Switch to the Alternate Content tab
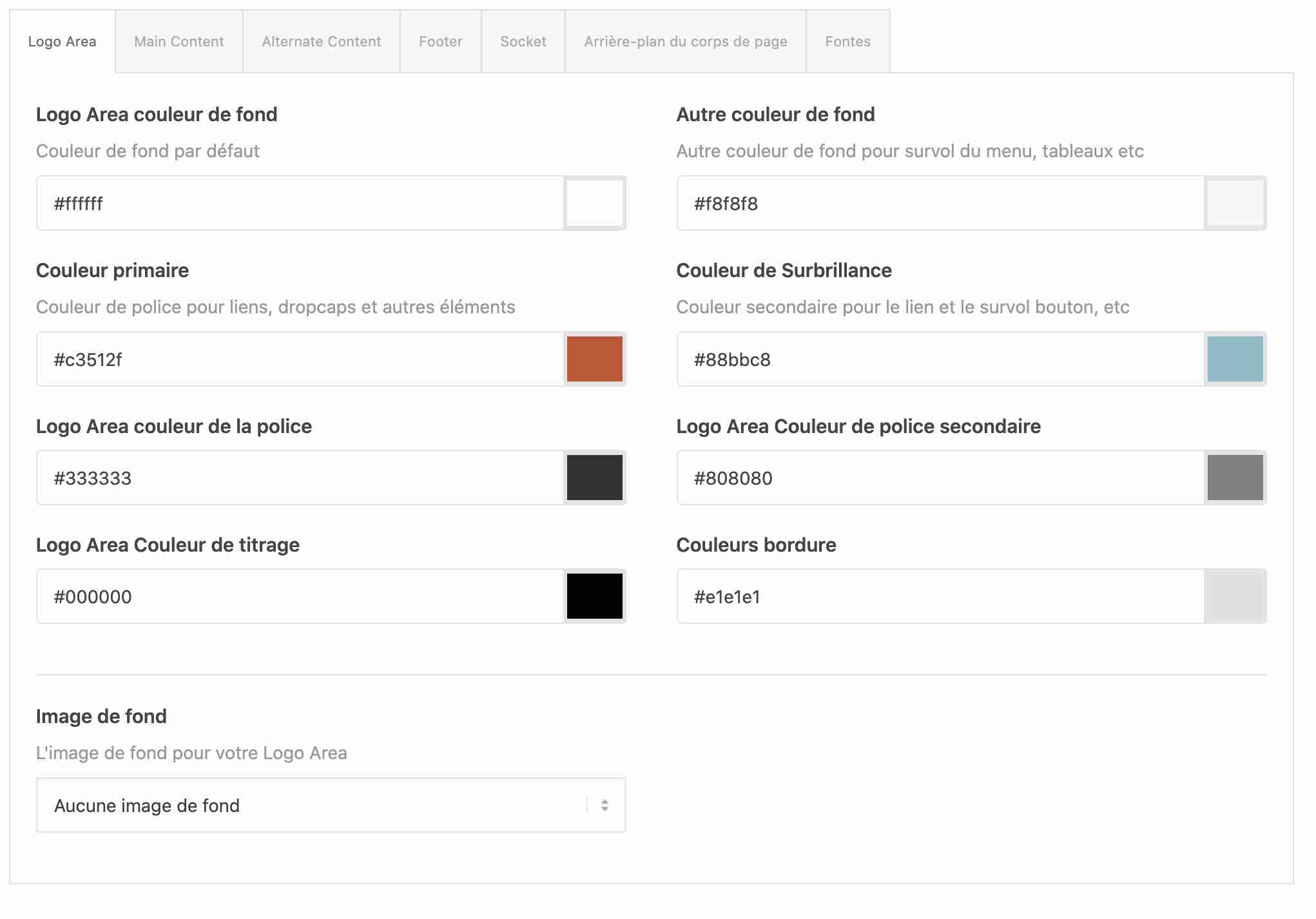1316x919 pixels. [x=321, y=41]
